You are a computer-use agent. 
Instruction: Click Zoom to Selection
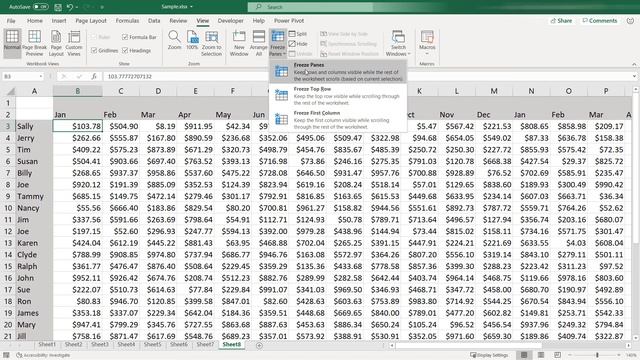(211, 42)
